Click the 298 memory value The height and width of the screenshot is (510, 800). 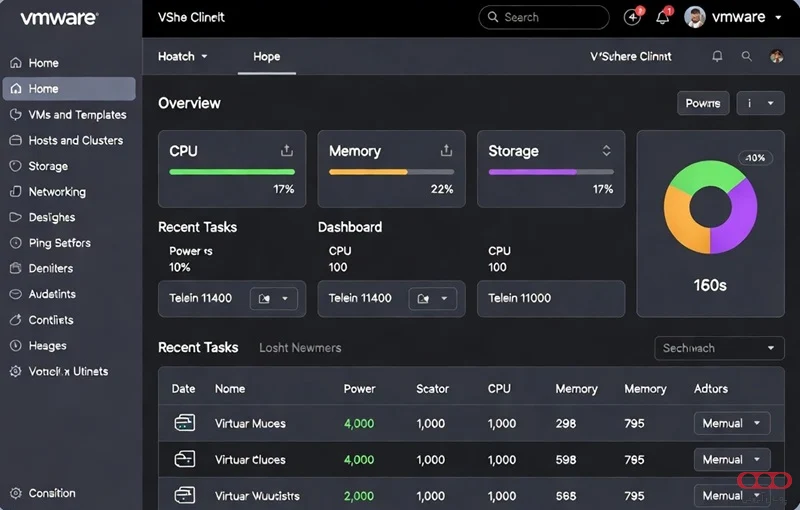point(566,423)
